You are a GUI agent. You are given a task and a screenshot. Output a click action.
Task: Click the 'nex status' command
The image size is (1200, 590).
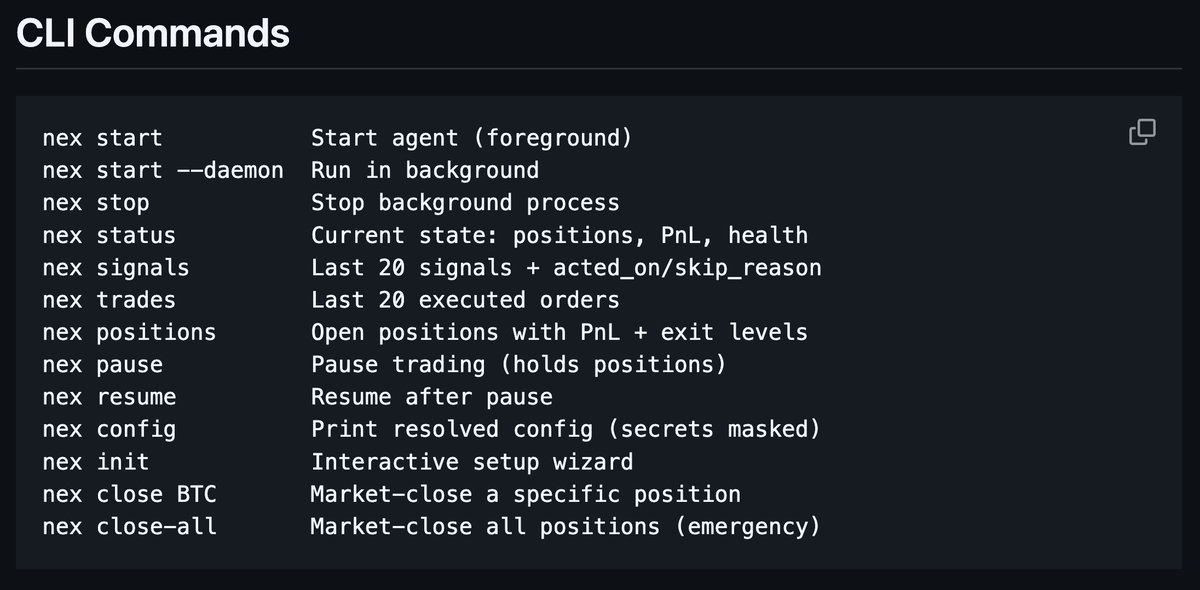tap(109, 236)
